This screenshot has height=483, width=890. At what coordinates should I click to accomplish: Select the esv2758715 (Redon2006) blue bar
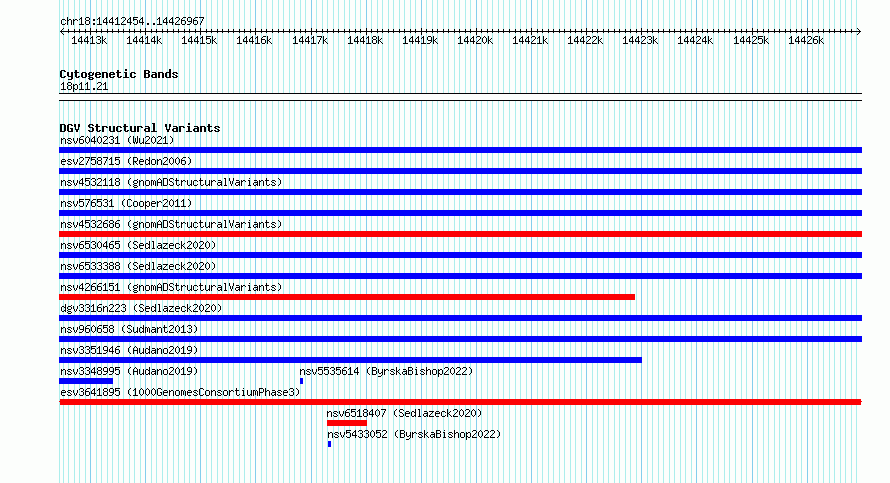click(x=460, y=171)
